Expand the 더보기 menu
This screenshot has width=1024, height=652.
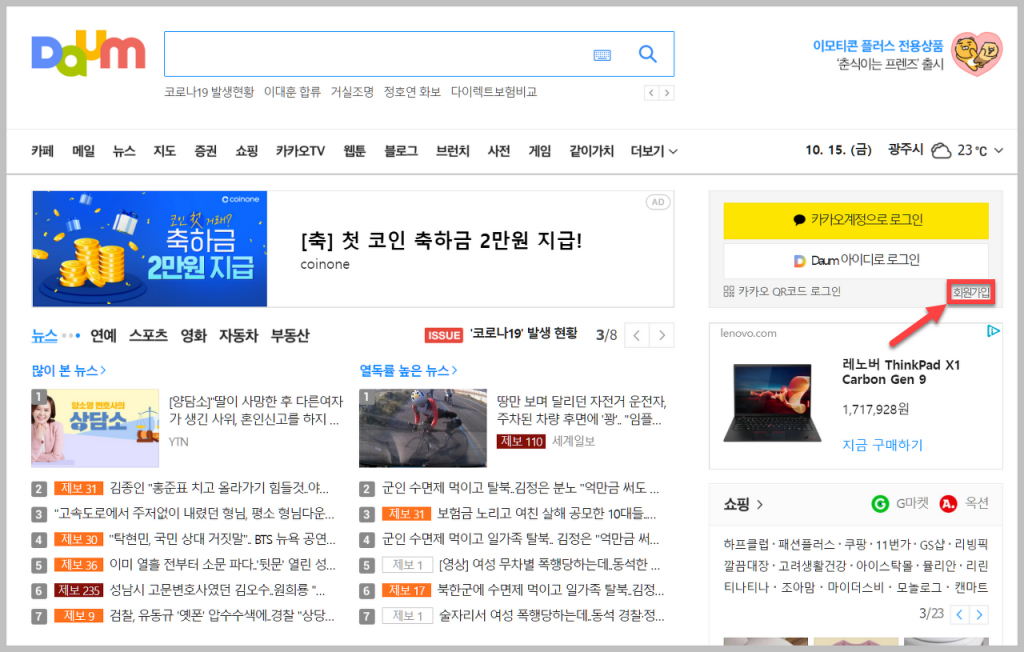[x=654, y=151]
